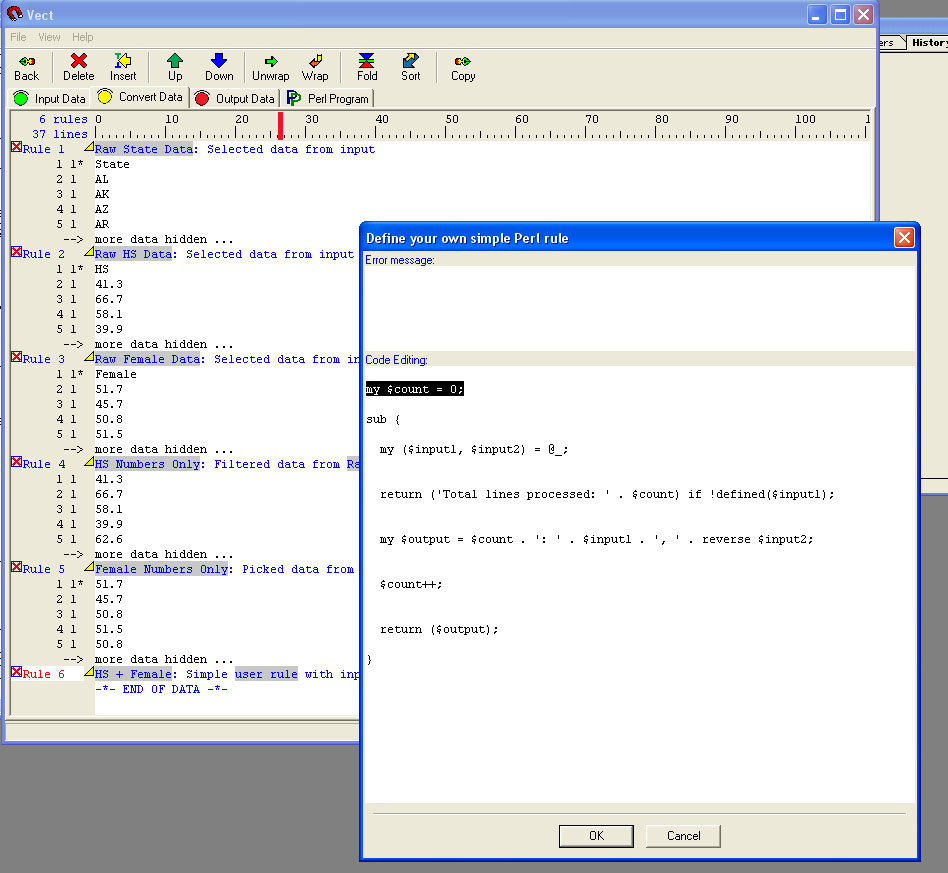Move a rule up with the Up arrow icon
Image resolution: width=948 pixels, height=873 pixels.
click(x=174, y=66)
